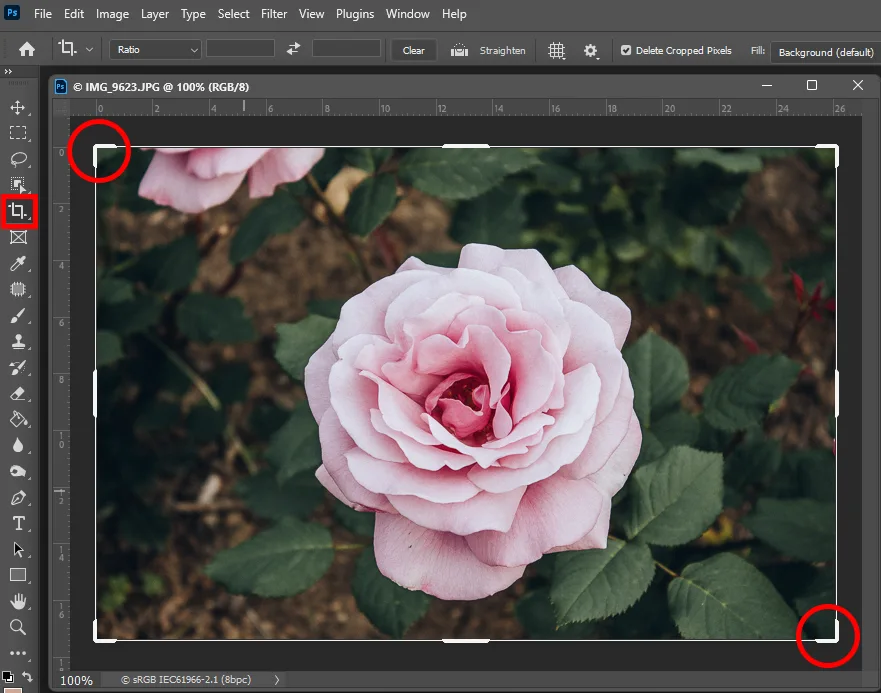Maximize the IMG_9623.JPG document window
This screenshot has width=881, height=693.
(811, 85)
